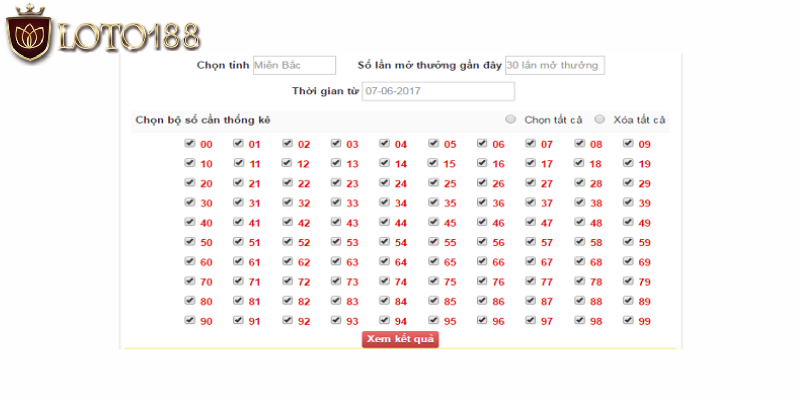Toggle the checkbox for number 99

[628, 320]
